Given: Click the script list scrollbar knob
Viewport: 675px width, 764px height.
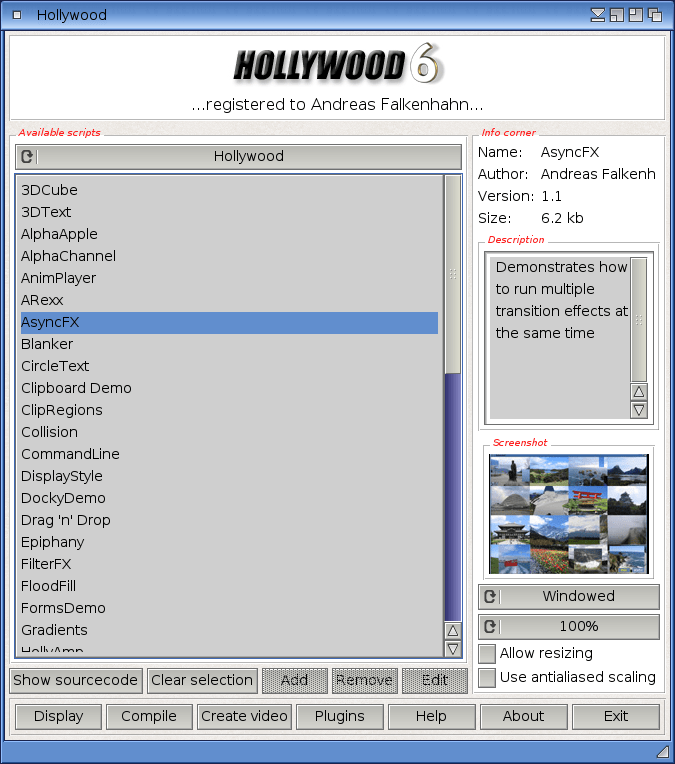Looking at the screenshot, I should pyautogui.click(x=453, y=275).
